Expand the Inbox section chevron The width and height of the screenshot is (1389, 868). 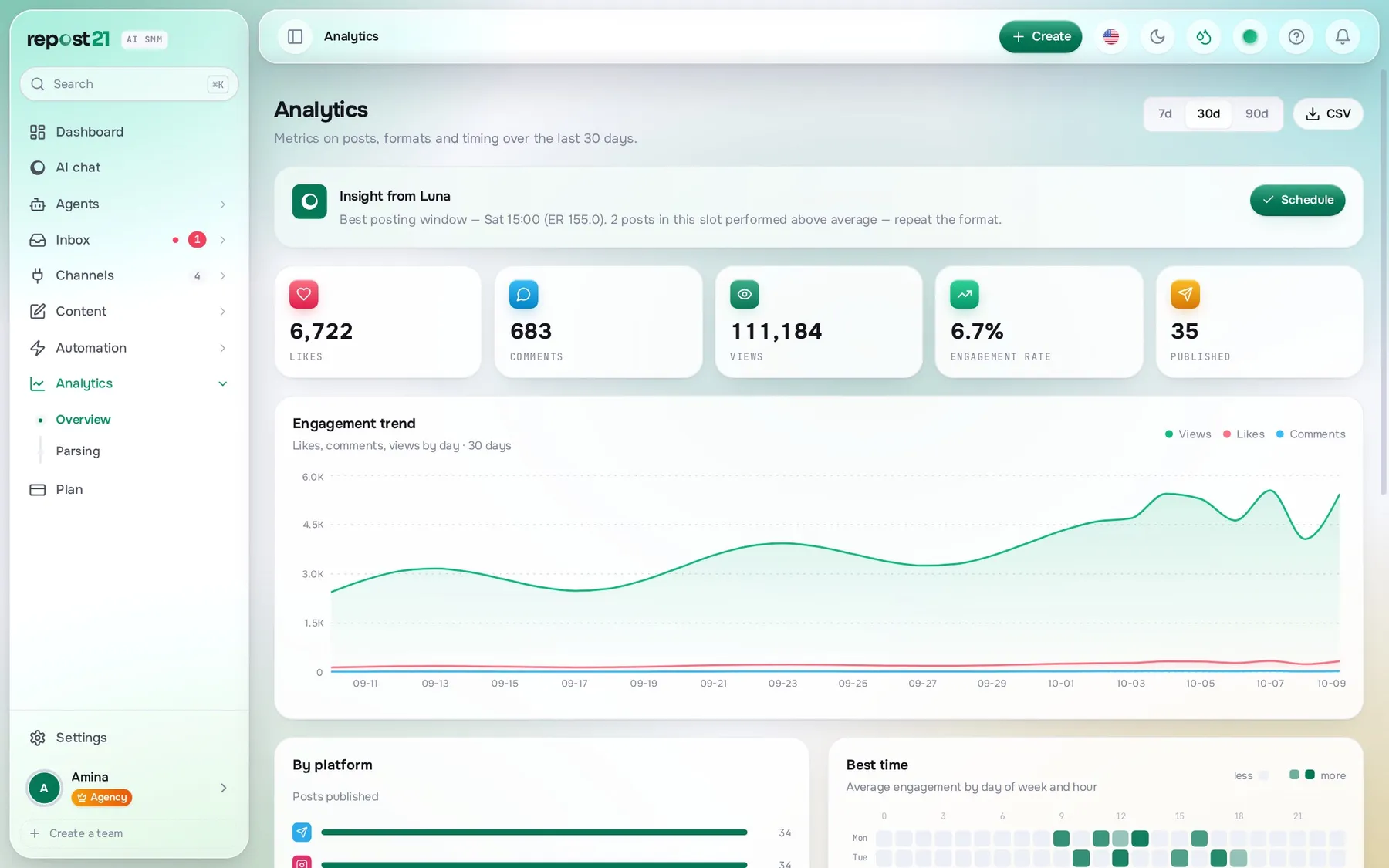click(x=222, y=240)
